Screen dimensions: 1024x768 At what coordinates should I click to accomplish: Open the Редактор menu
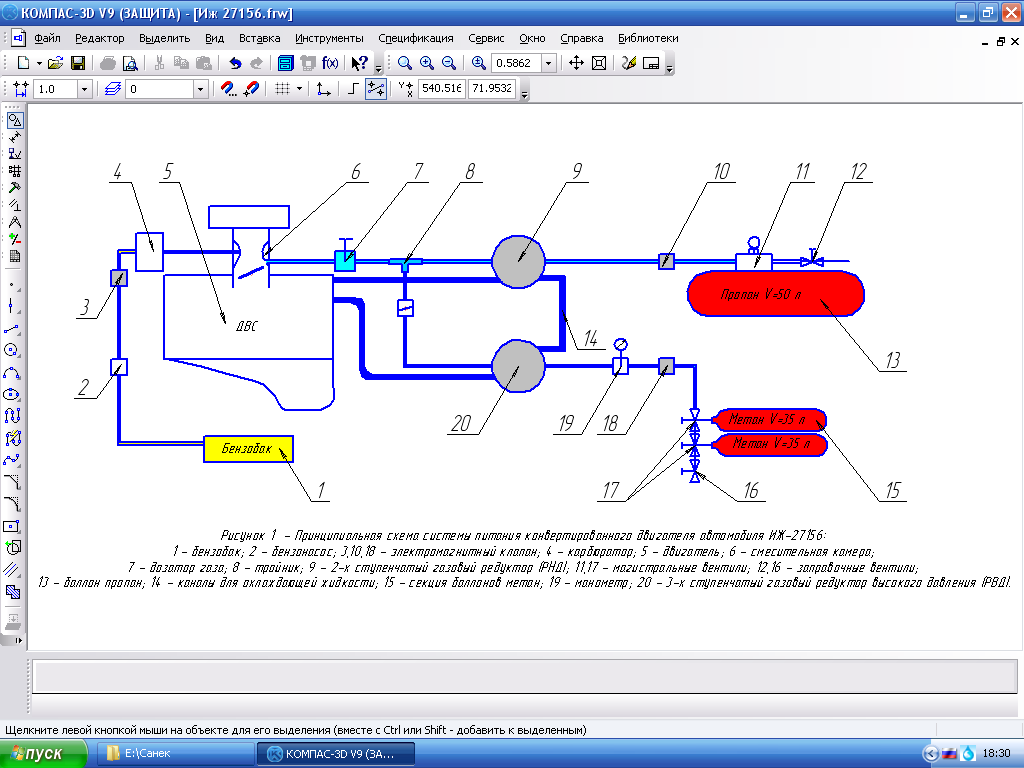coord(99,38)
